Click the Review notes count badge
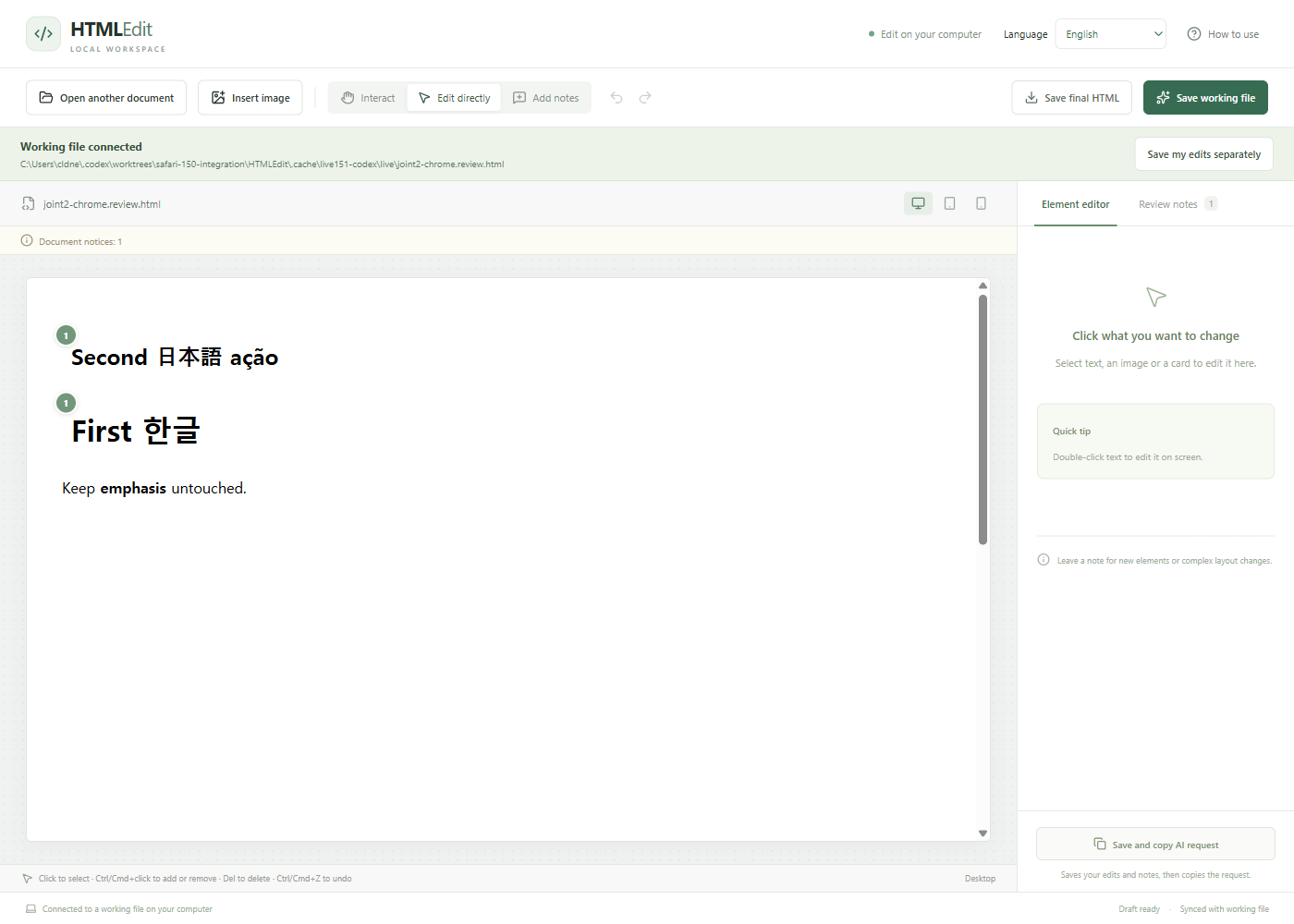The height and width of the screenshot is (924, 1294). click(1211, 204)
